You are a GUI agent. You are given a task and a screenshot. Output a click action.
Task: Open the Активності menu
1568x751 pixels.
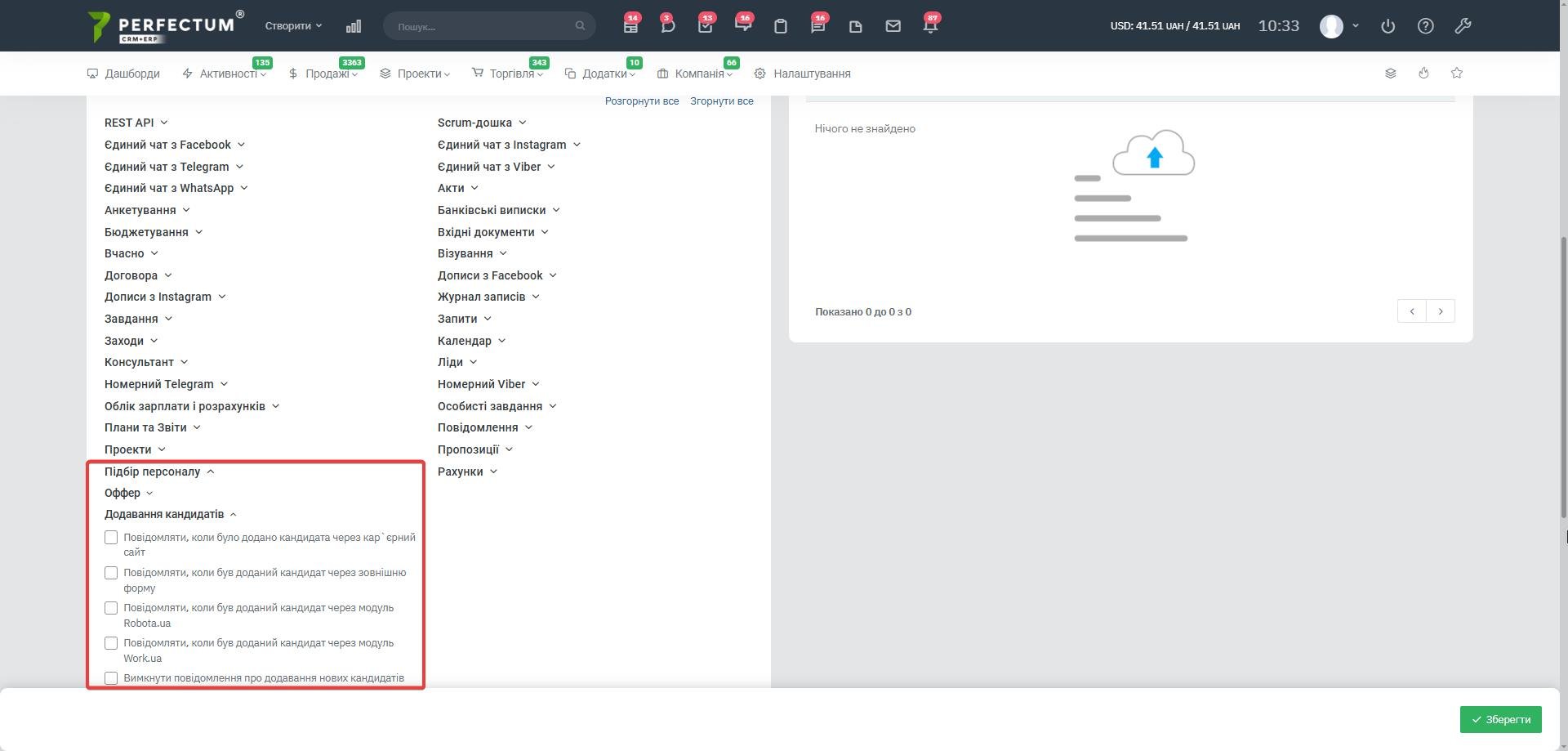click(224, 74)
